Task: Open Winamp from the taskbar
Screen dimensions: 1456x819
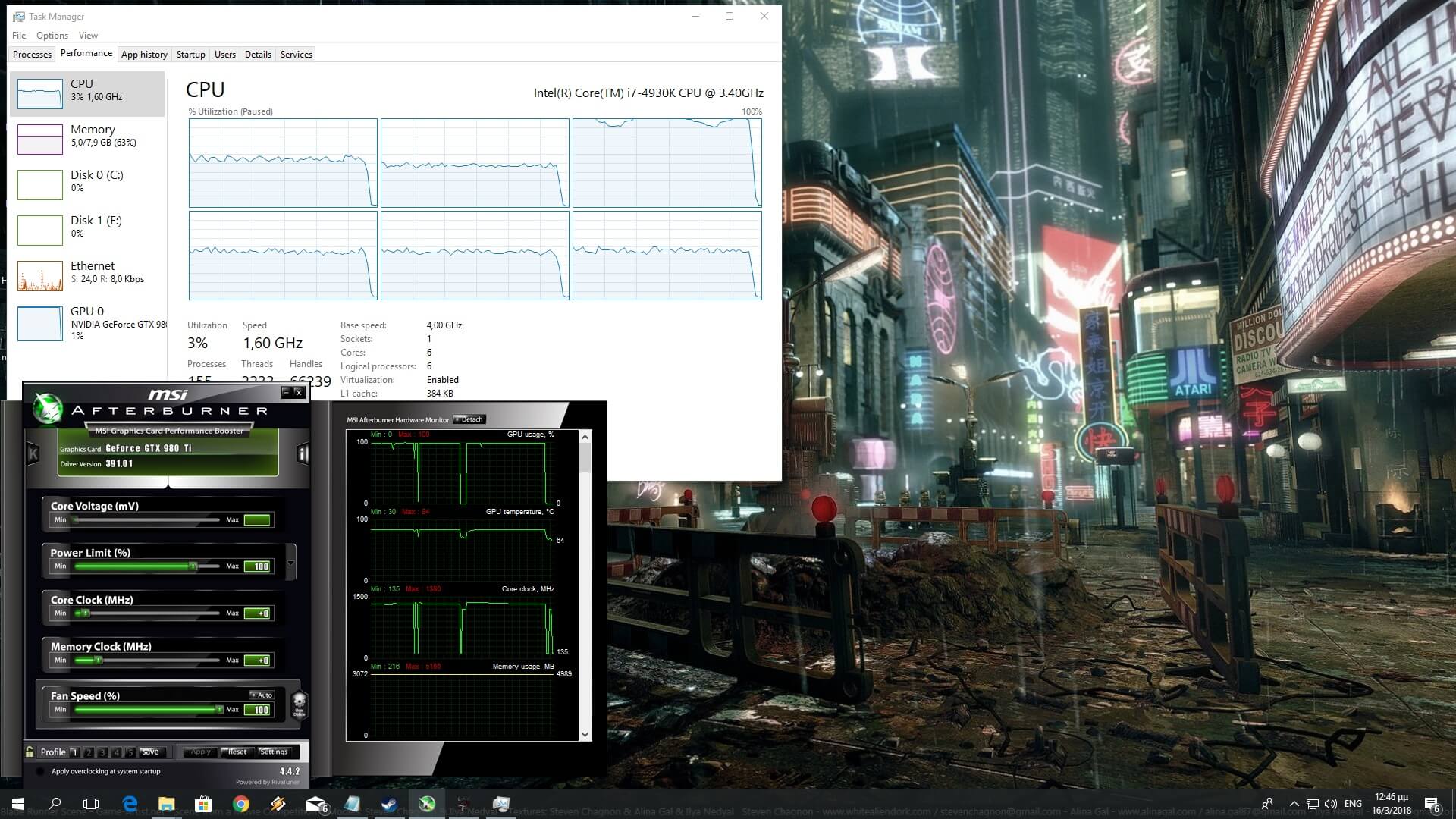Action: (278, 804)
